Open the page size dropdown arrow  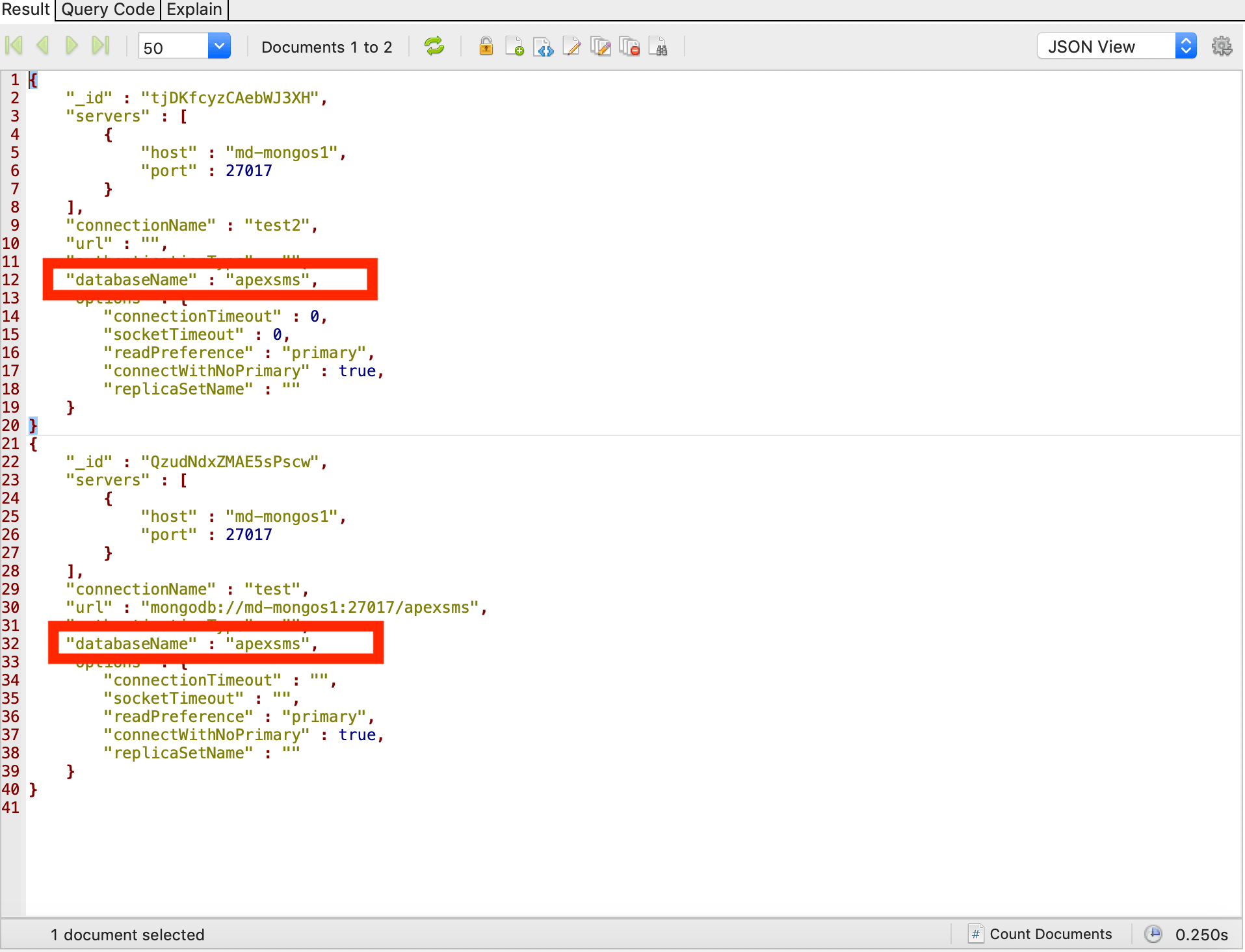[x=219, y=46]
